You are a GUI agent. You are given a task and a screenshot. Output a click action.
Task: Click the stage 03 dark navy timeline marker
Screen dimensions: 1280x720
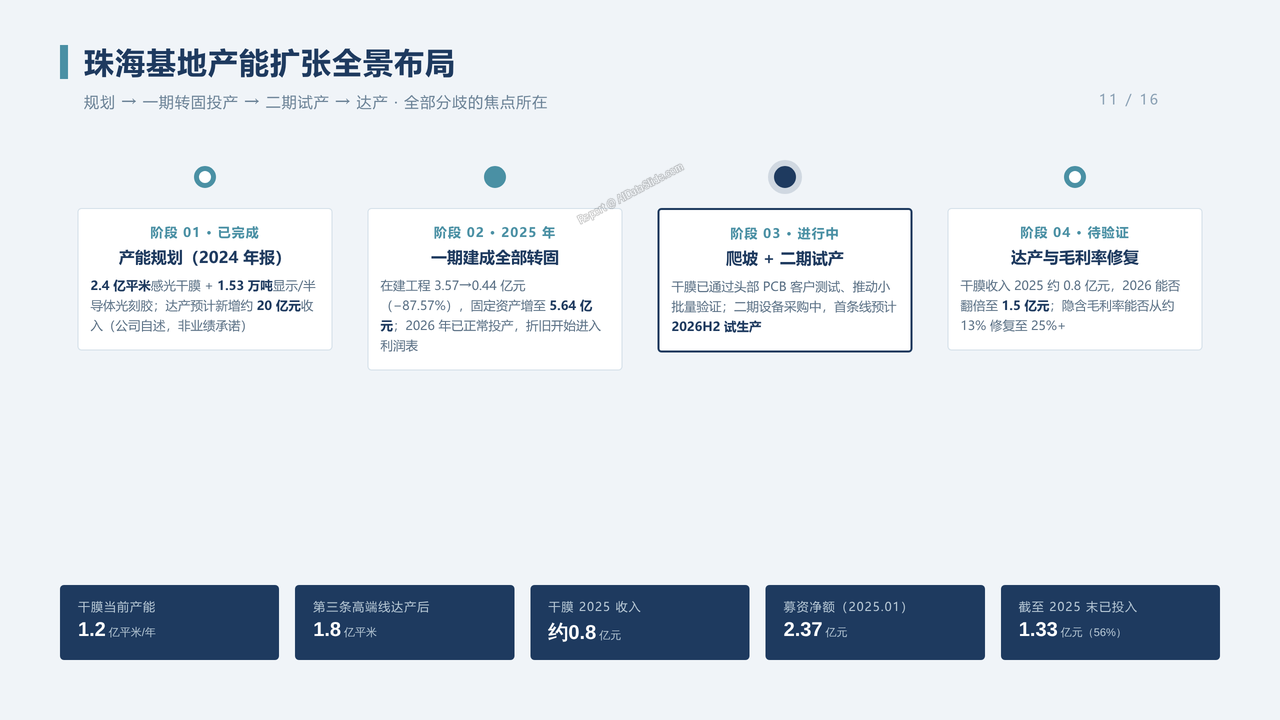pos(785,177)
